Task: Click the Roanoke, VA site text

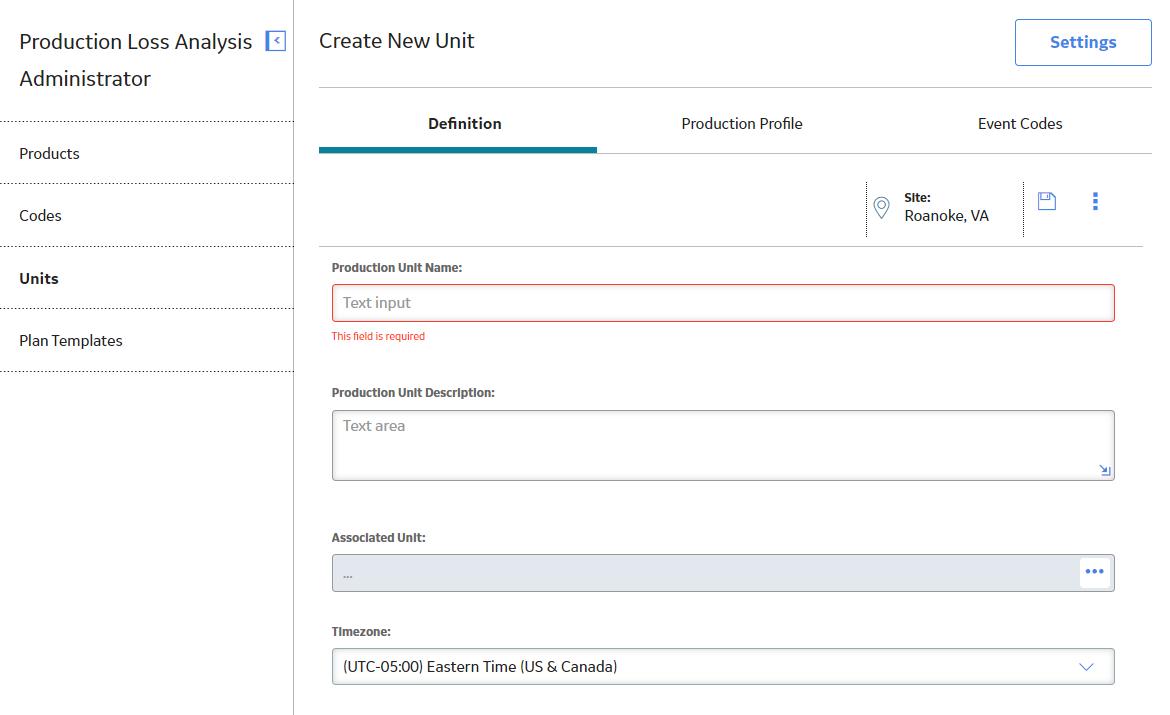Action: click(x=946, y=216)
